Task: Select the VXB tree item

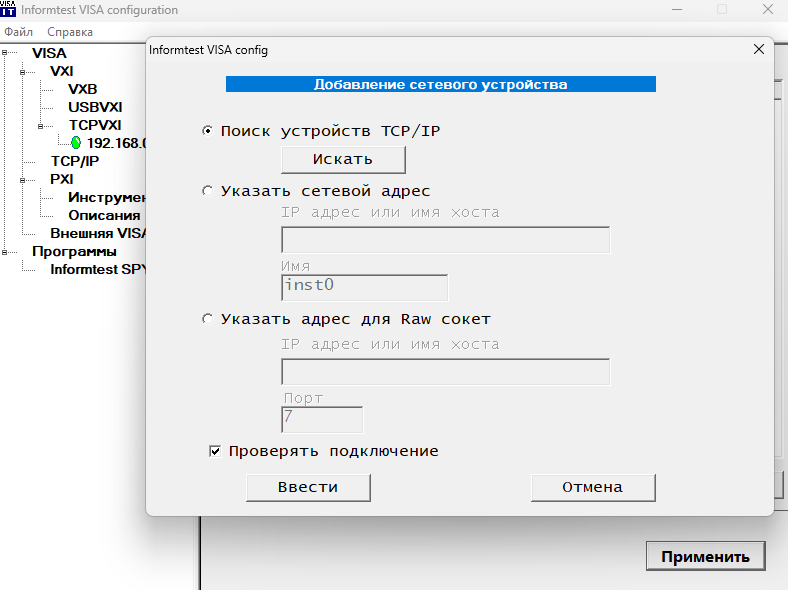Action: 82,89
